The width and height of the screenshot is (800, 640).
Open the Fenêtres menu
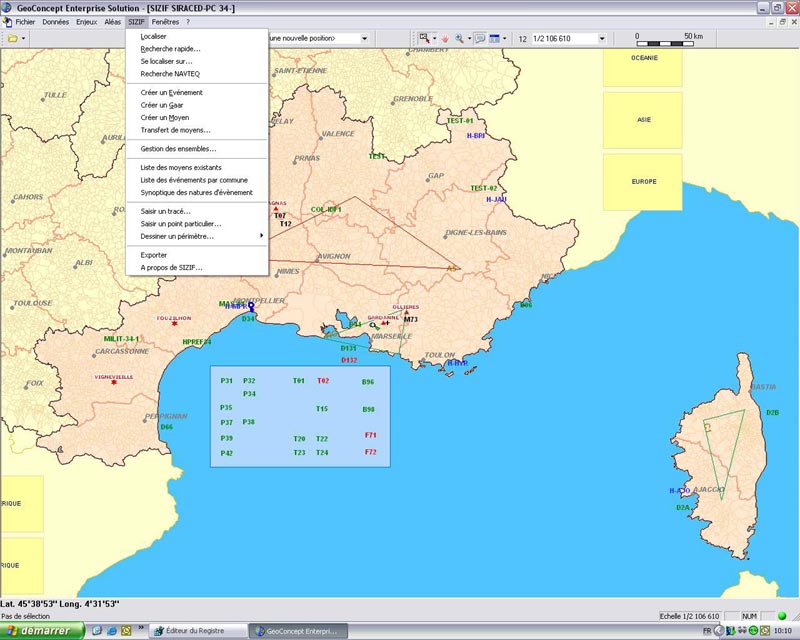[x=165, y=22]
